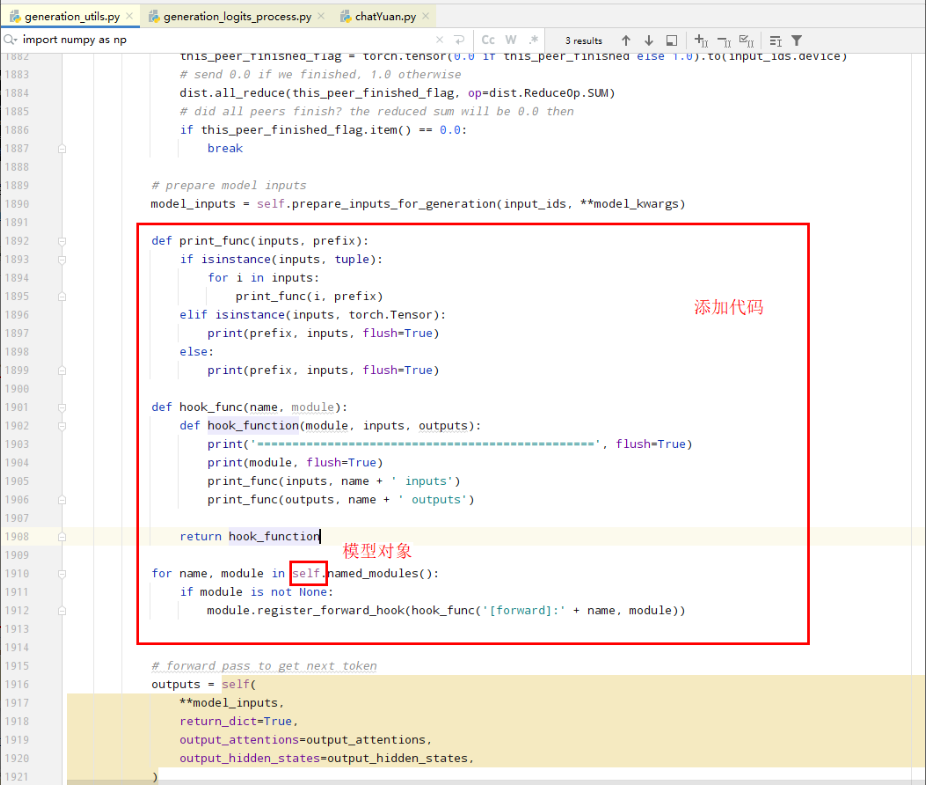Collapse print_func definition at line 1892

pos(62,241)
